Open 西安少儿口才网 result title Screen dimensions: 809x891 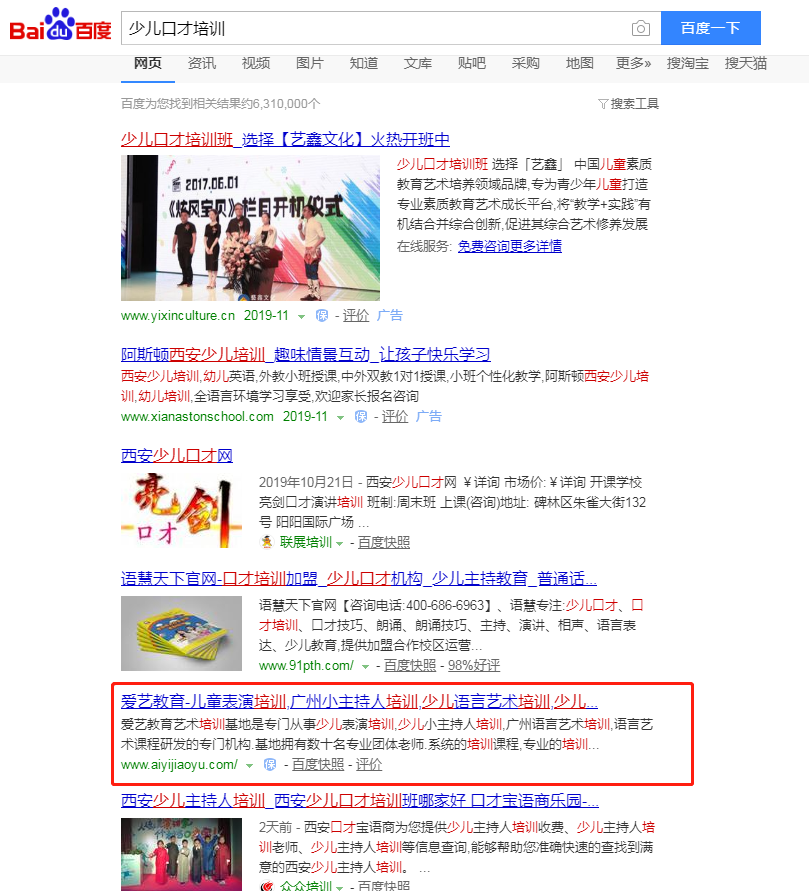pyautogui.click(x=177, y=455)
